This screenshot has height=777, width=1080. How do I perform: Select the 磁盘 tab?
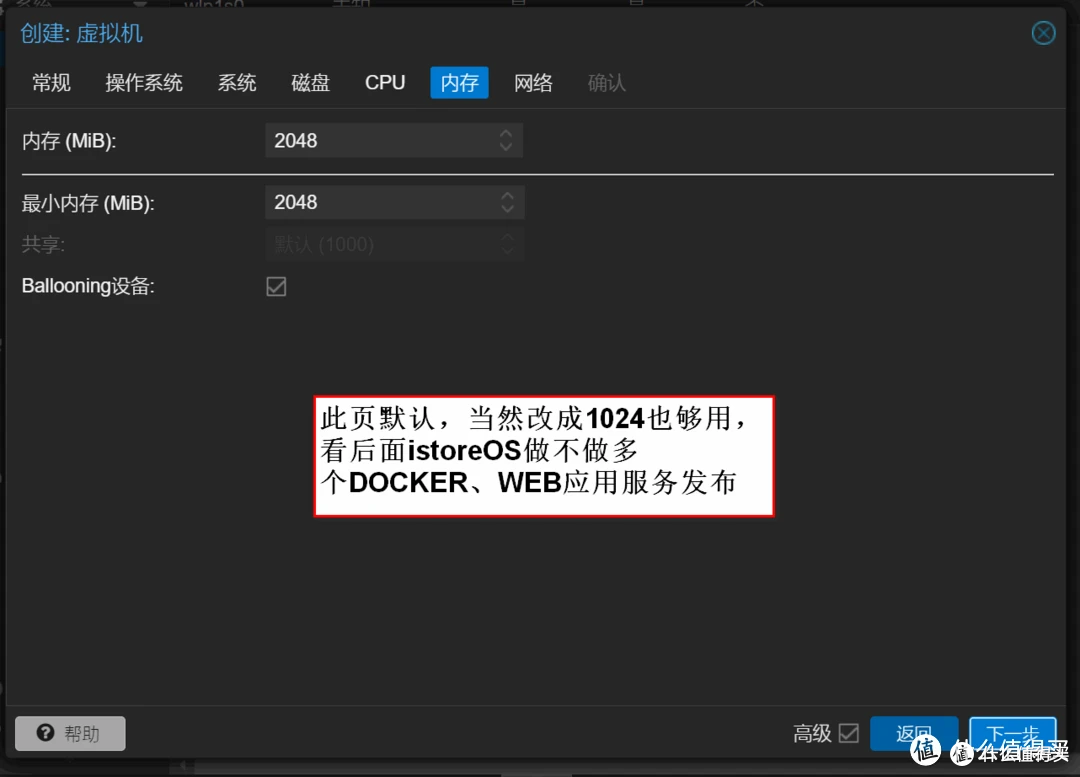311,83
